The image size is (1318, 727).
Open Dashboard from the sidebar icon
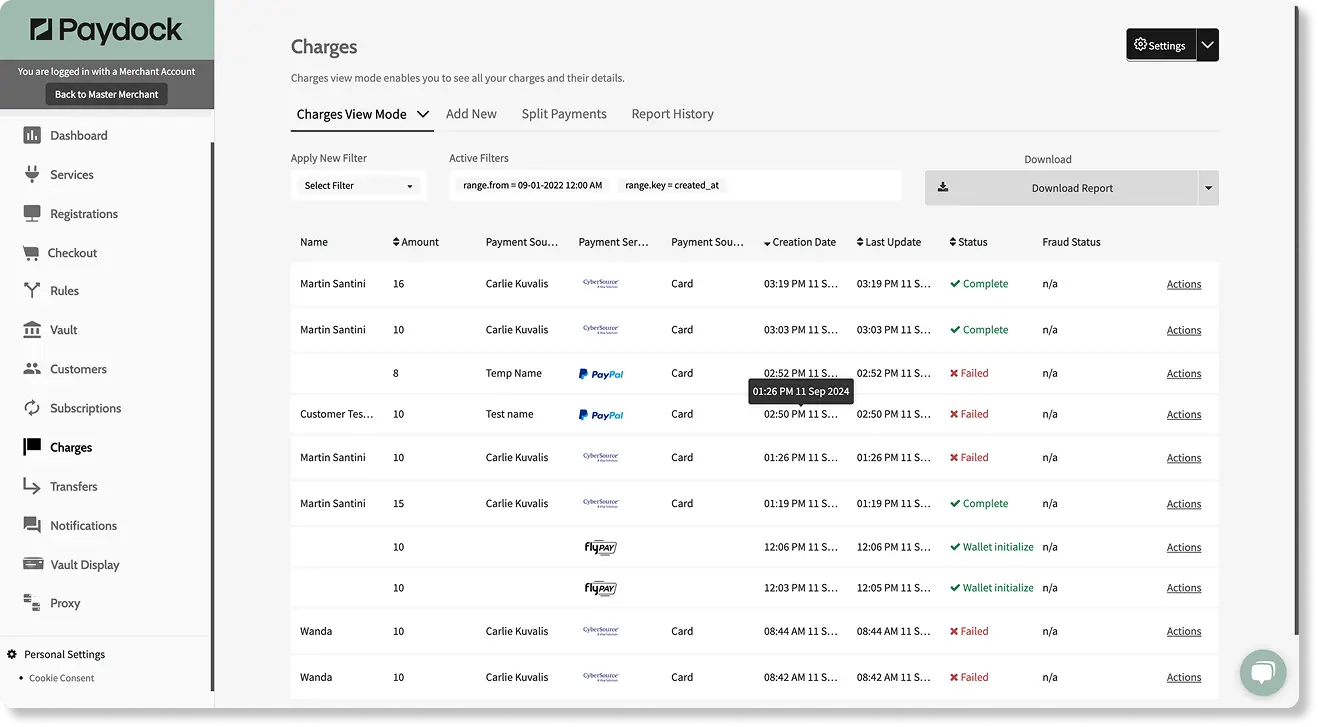32,135
